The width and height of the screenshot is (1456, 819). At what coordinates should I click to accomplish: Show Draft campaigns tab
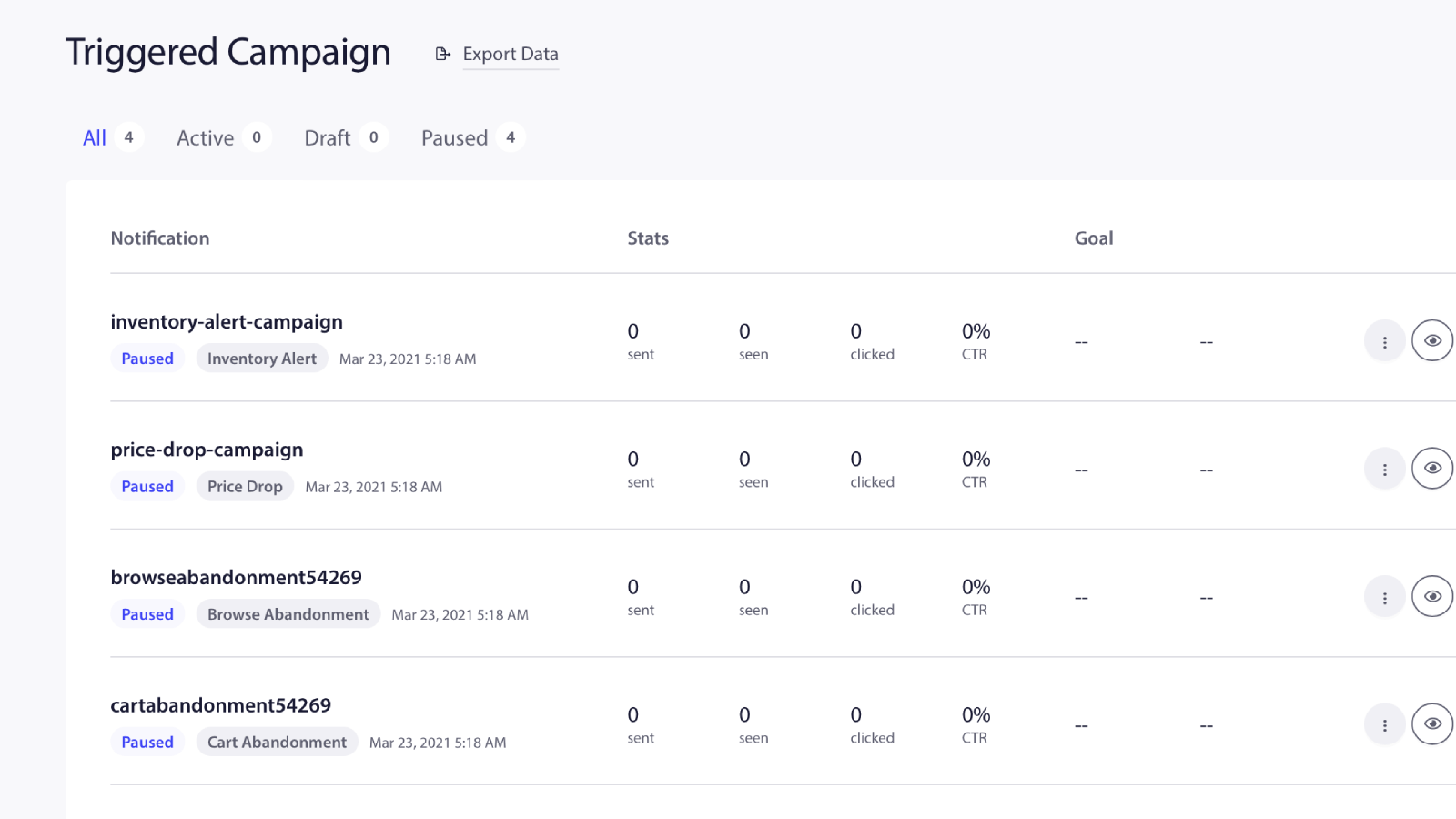coord(328,138)
